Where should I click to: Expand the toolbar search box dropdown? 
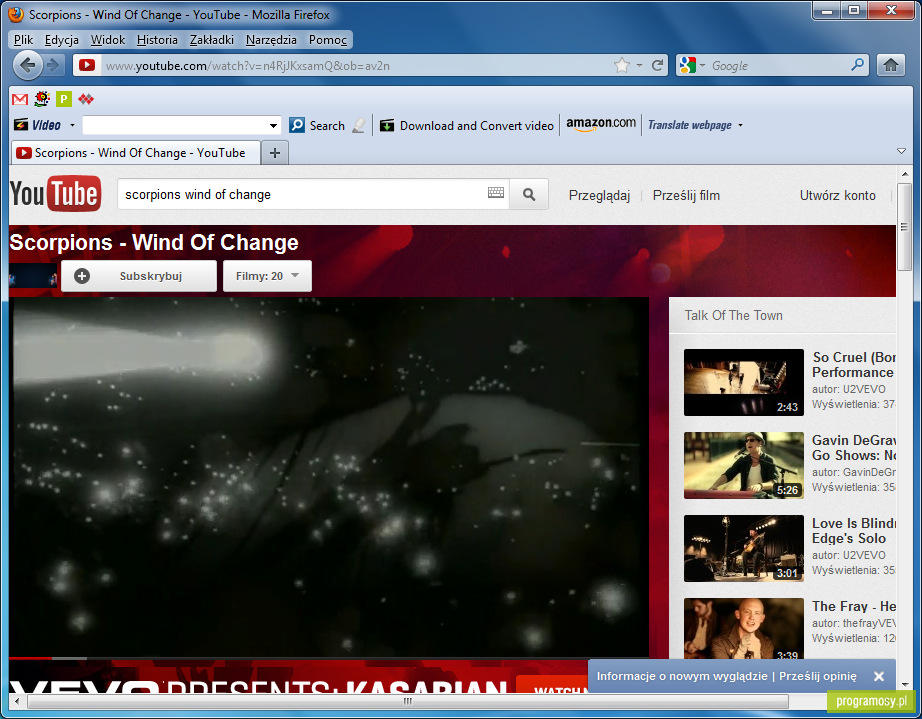(x=273, y=126)
